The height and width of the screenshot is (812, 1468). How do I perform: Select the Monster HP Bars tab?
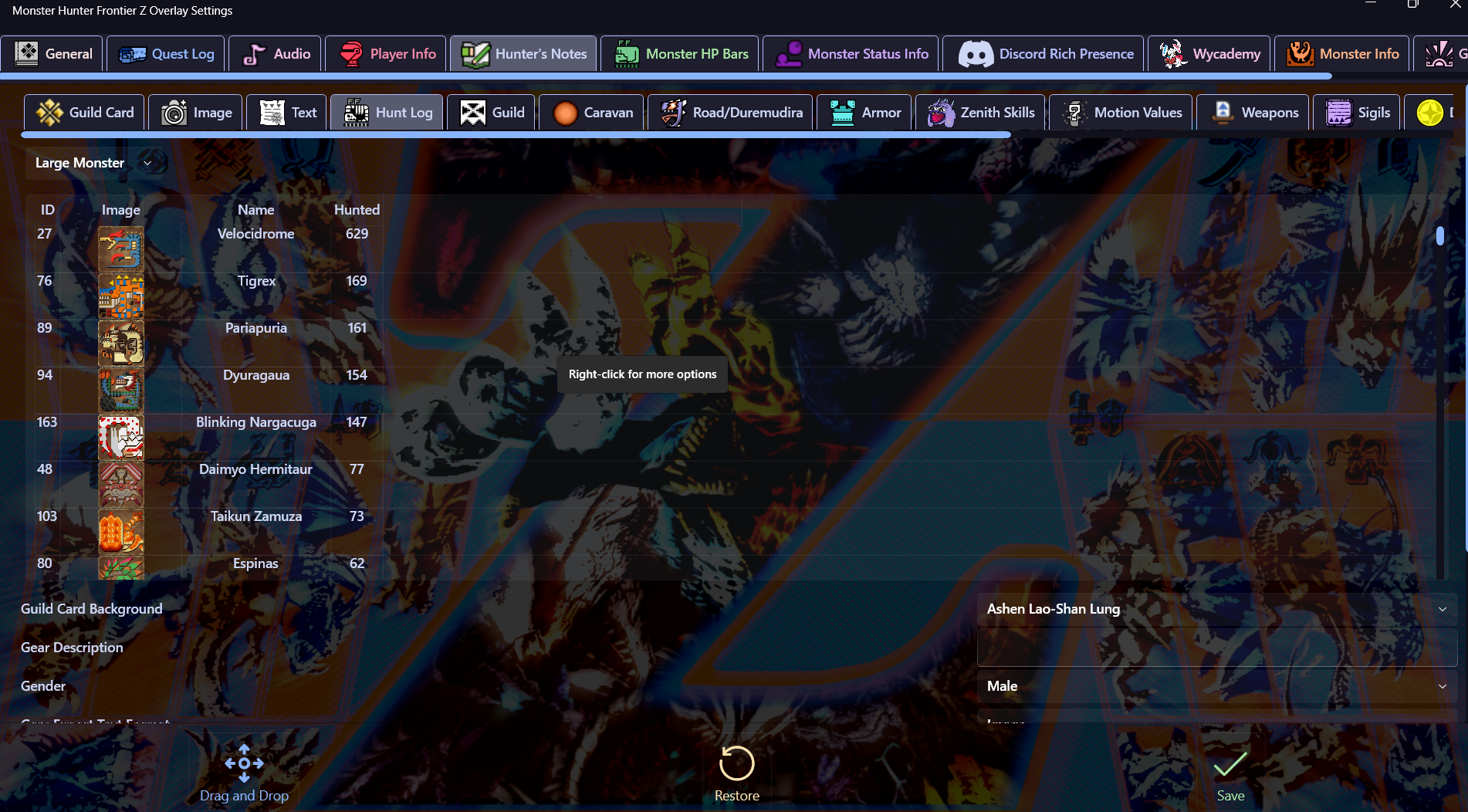click(679, 54)
